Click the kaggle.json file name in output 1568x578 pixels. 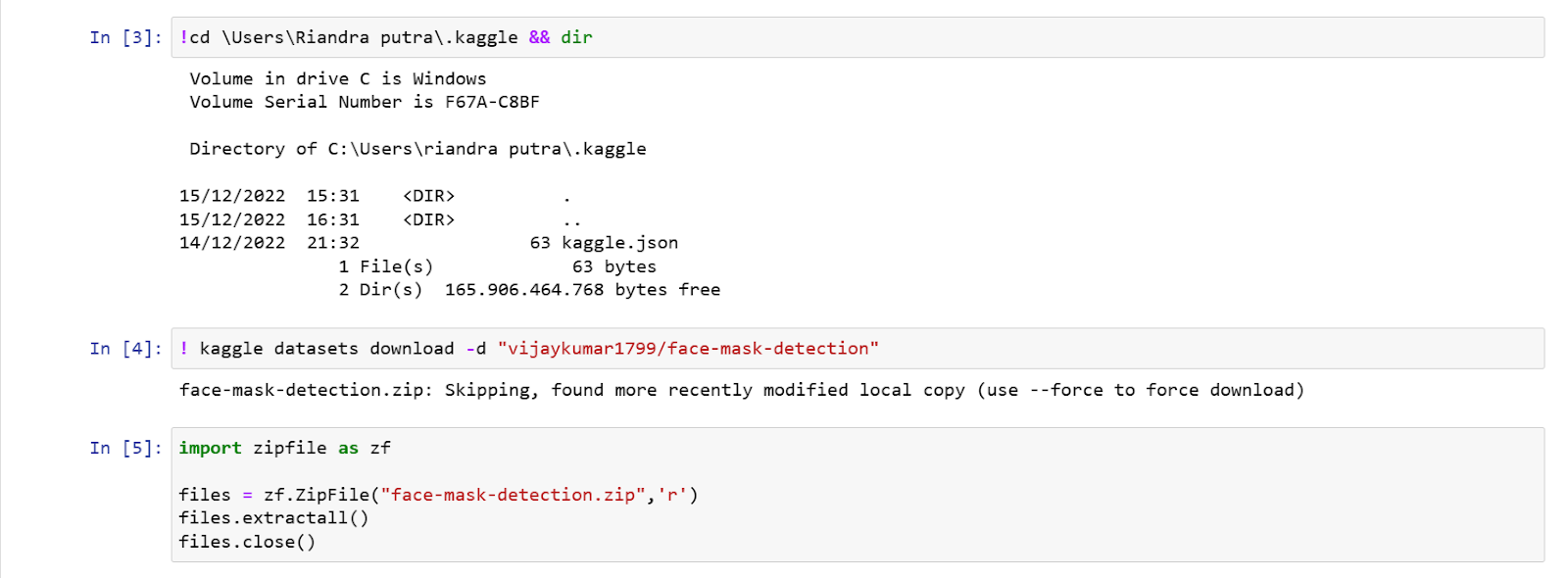[619, 243]
